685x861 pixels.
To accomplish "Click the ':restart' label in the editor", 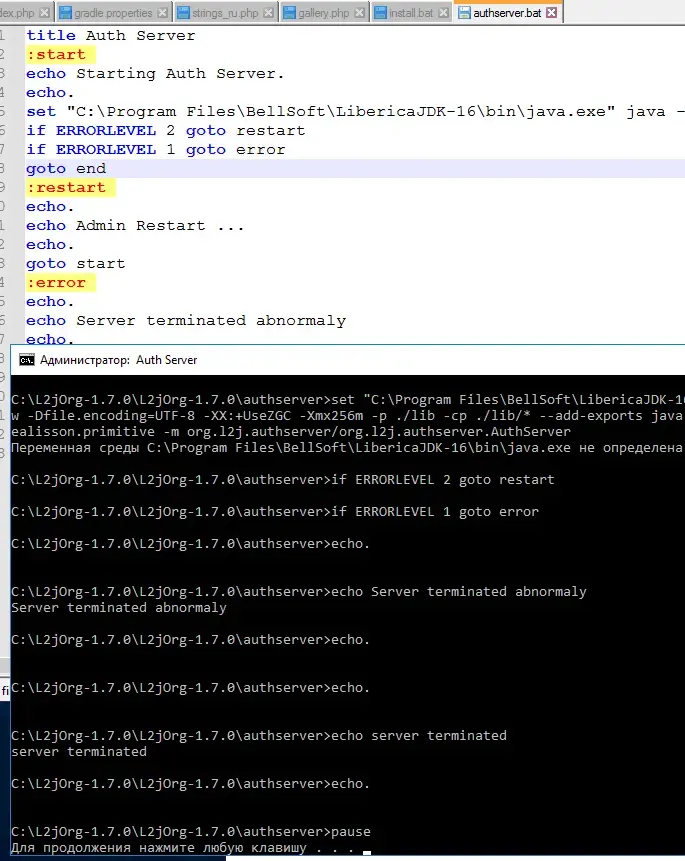I will pos(66,187).
